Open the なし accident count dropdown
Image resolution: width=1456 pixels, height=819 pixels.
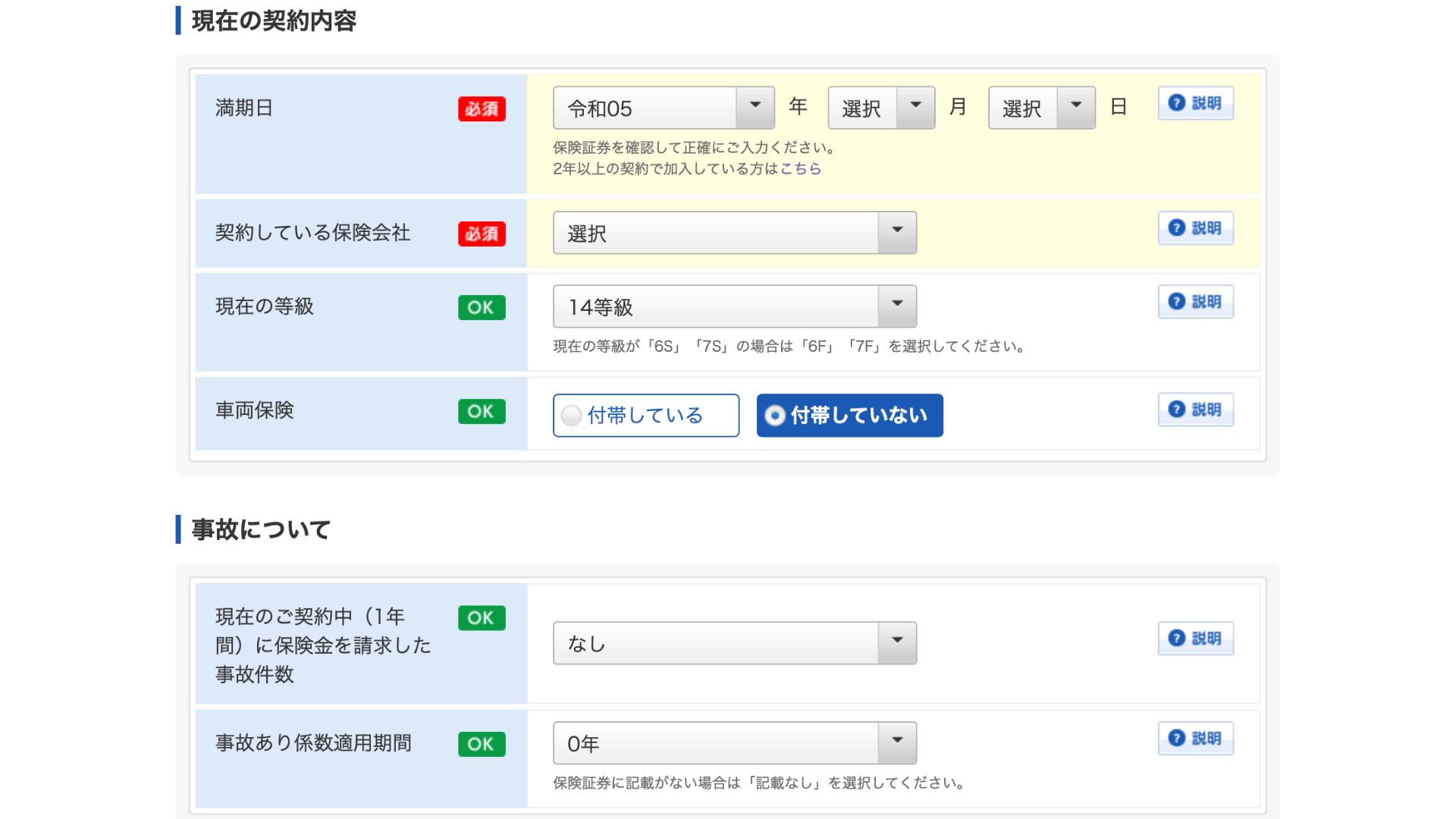(x=735, y=643)
